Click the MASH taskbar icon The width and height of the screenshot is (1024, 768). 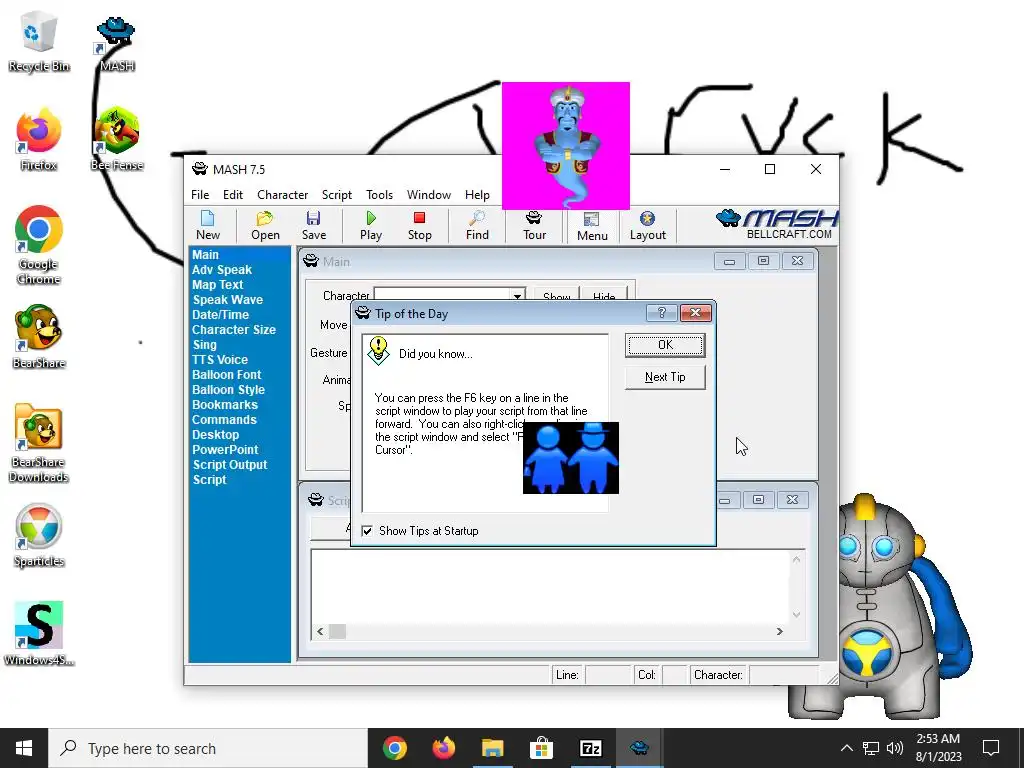pos(639,748)
